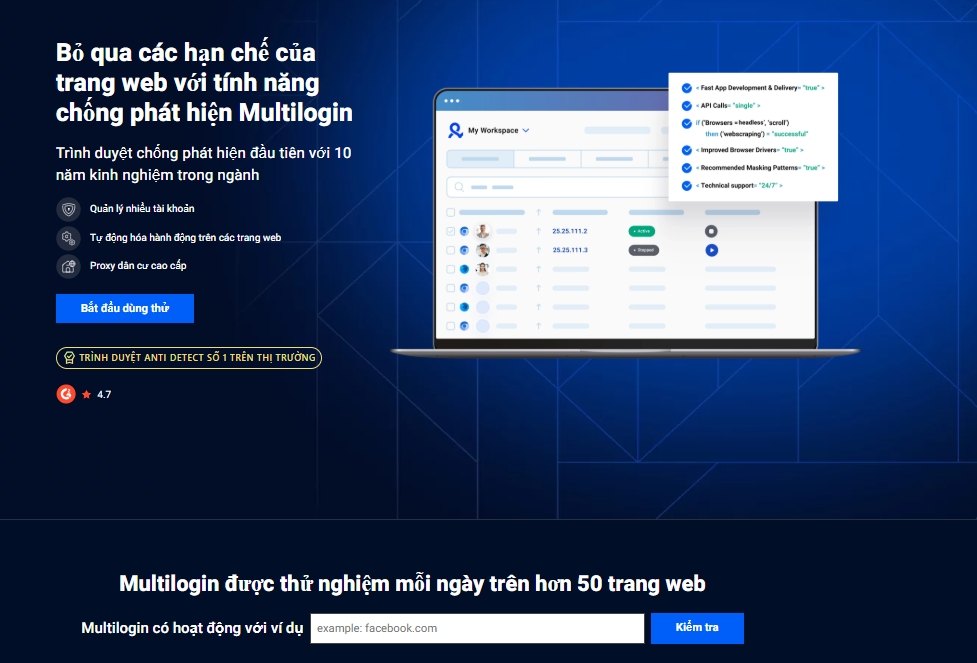977x663 pixels.
Task: Click the three dots in the mockup window title bar
Action: click(452, 101)
